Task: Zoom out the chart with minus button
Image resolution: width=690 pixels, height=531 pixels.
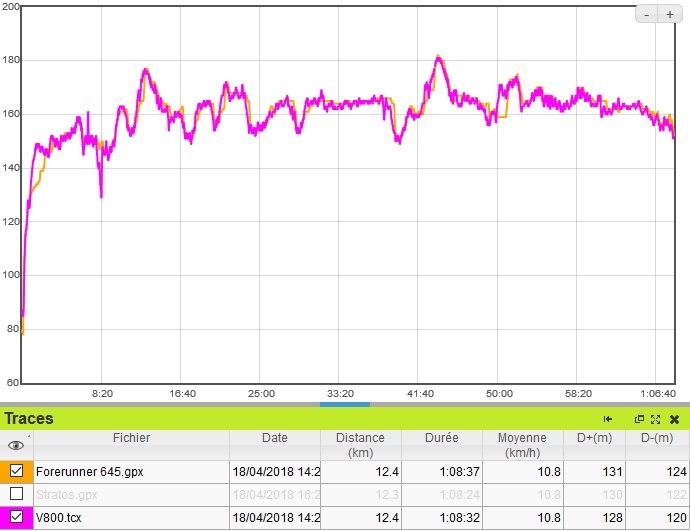Action: tap(647, 15)
